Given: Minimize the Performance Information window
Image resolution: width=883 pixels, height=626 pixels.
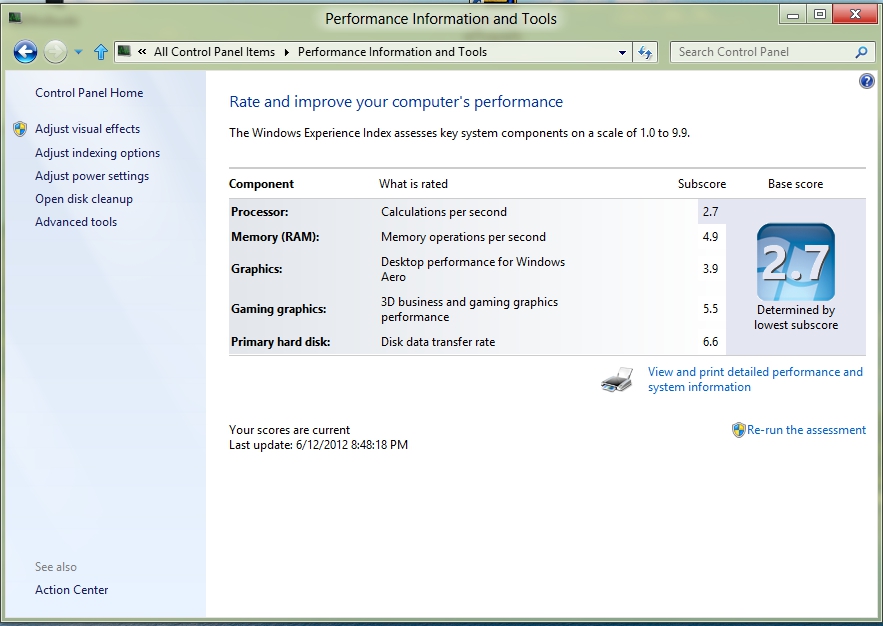Looking at the screenshot, I should 793,15.
